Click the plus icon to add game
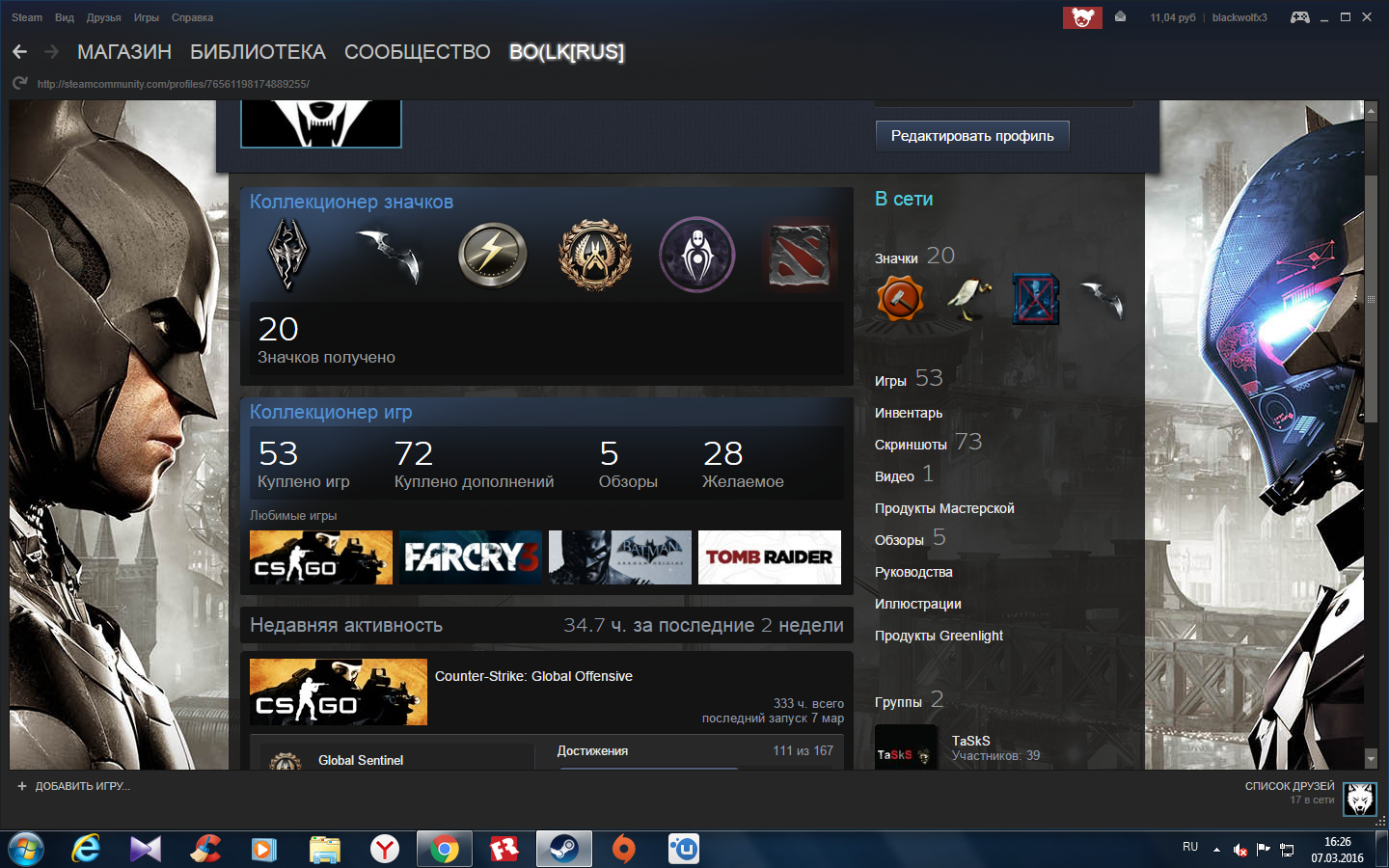 tap(22, 786)
